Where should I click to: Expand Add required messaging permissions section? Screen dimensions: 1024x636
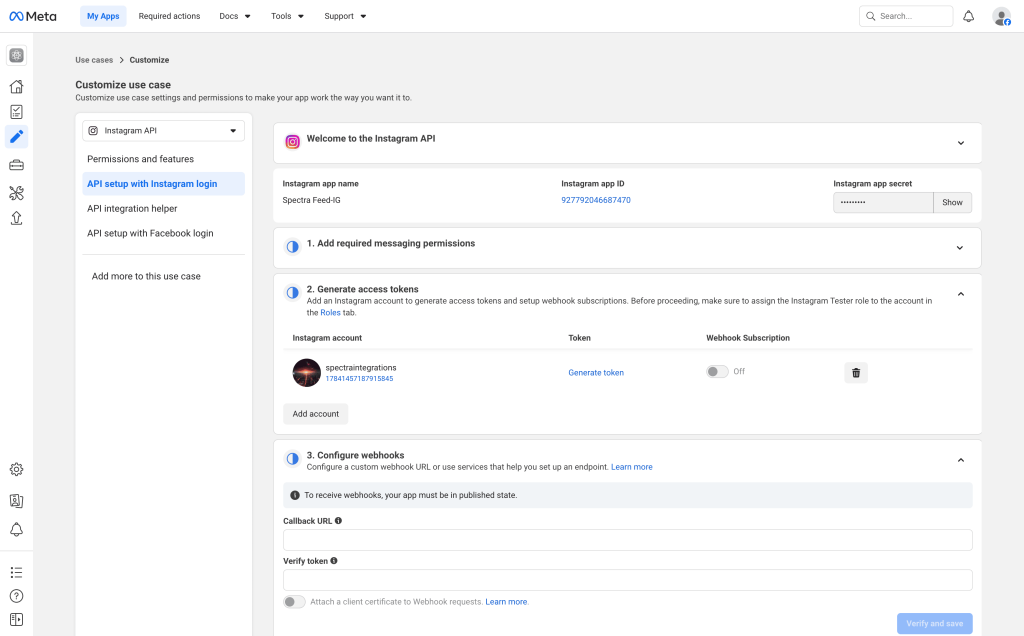click(x=960, y=248)
